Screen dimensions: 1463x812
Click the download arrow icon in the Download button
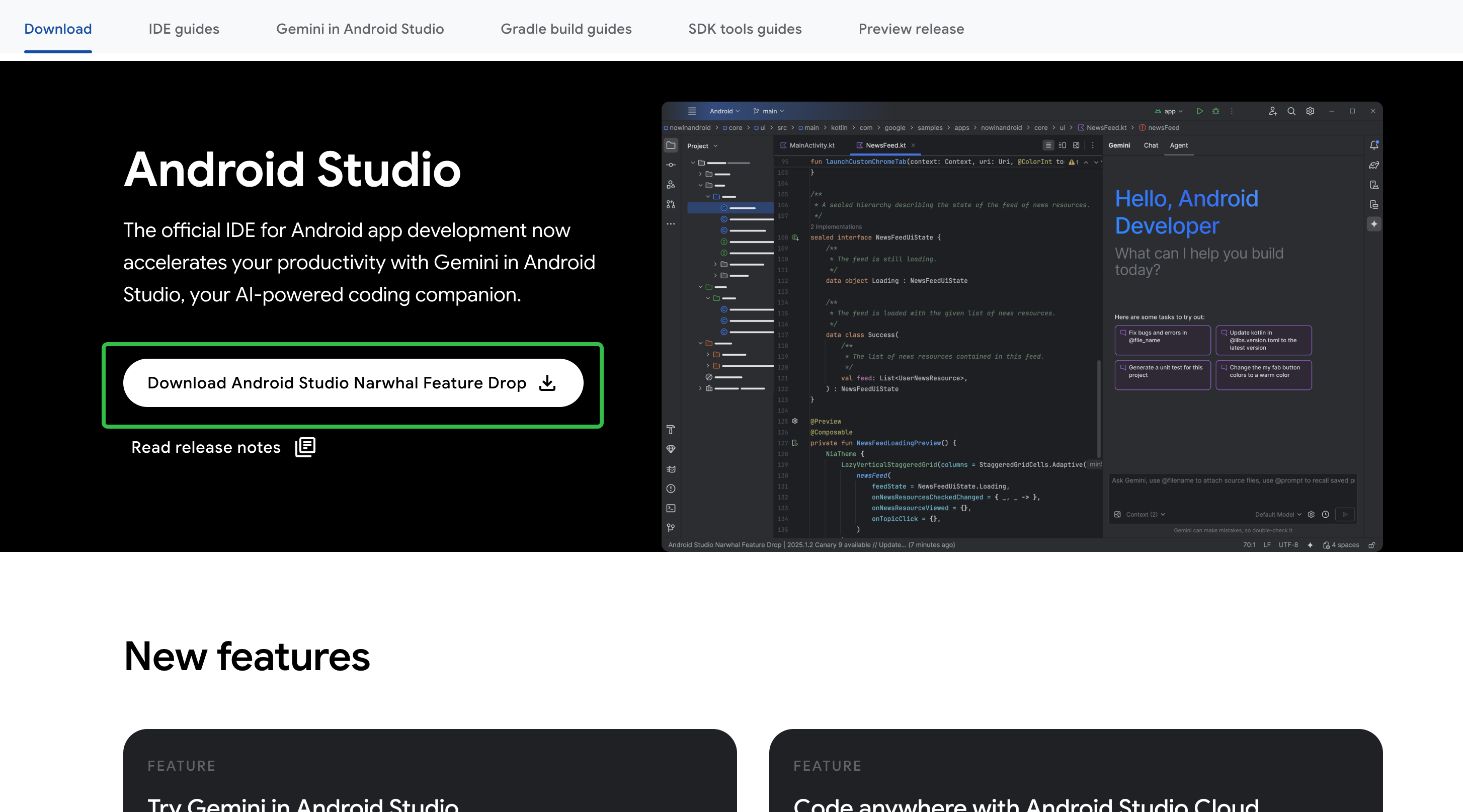[547, 383]
